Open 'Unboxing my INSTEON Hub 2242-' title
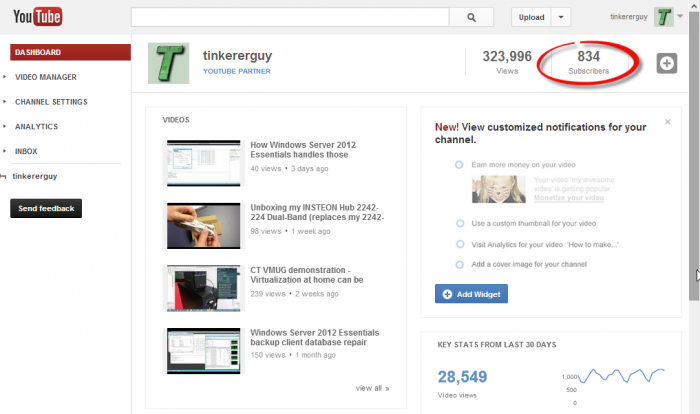Viewport: 700px width, 414px height. pos(317,212)
